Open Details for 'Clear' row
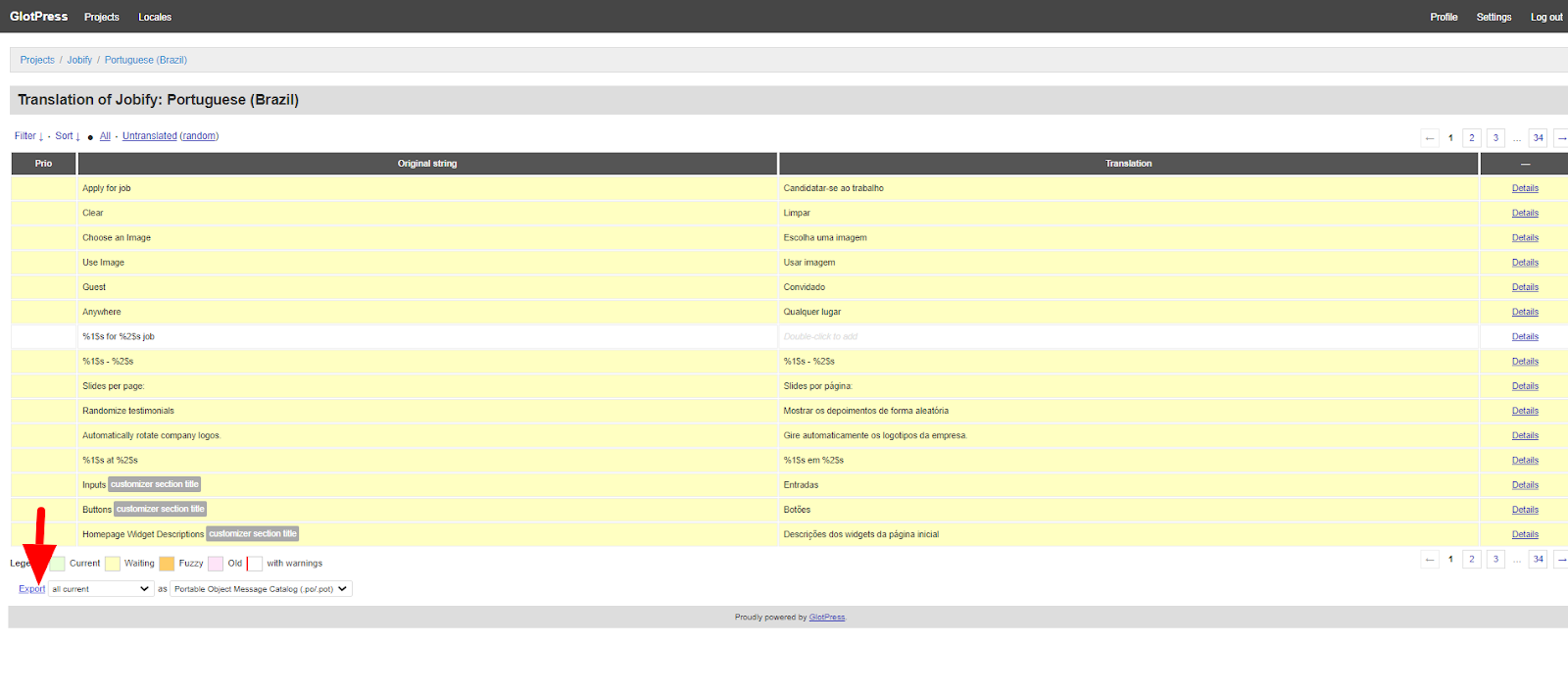The width and height of the screenshot is (1568, 694). [x=1525, y=213]
